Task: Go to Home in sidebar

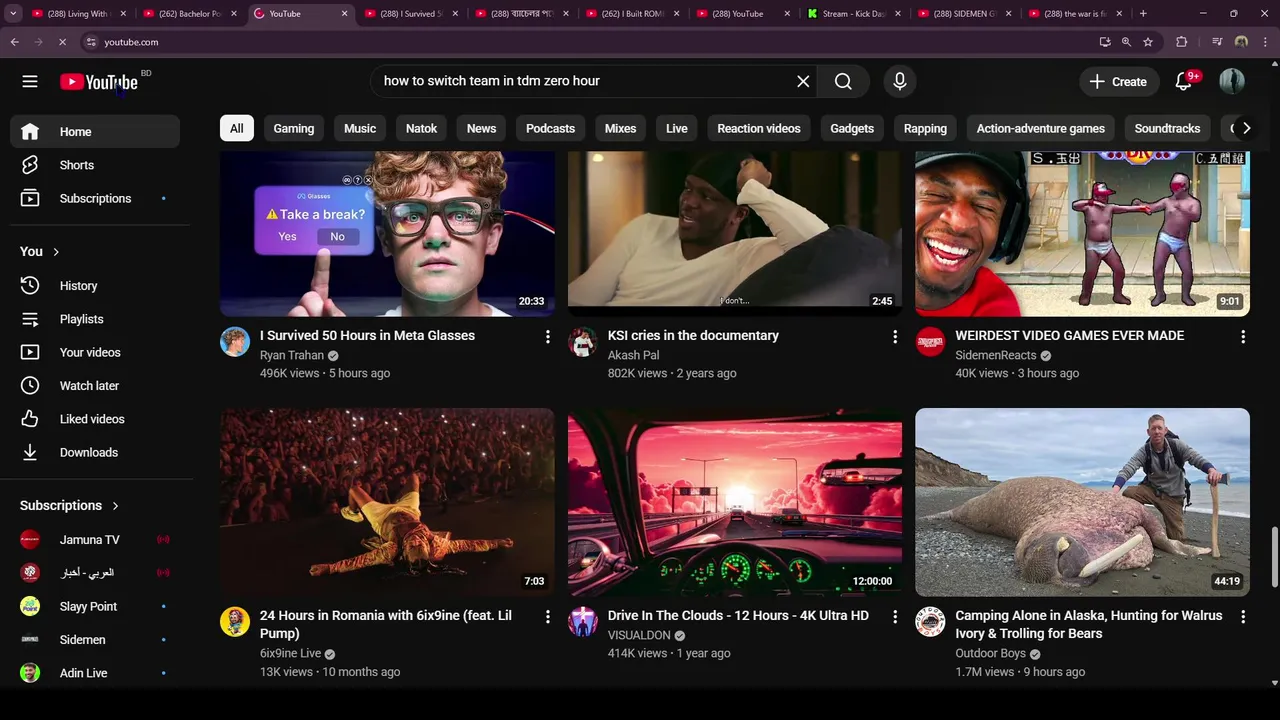Action: pyautogui.click(x=95, y=132)
